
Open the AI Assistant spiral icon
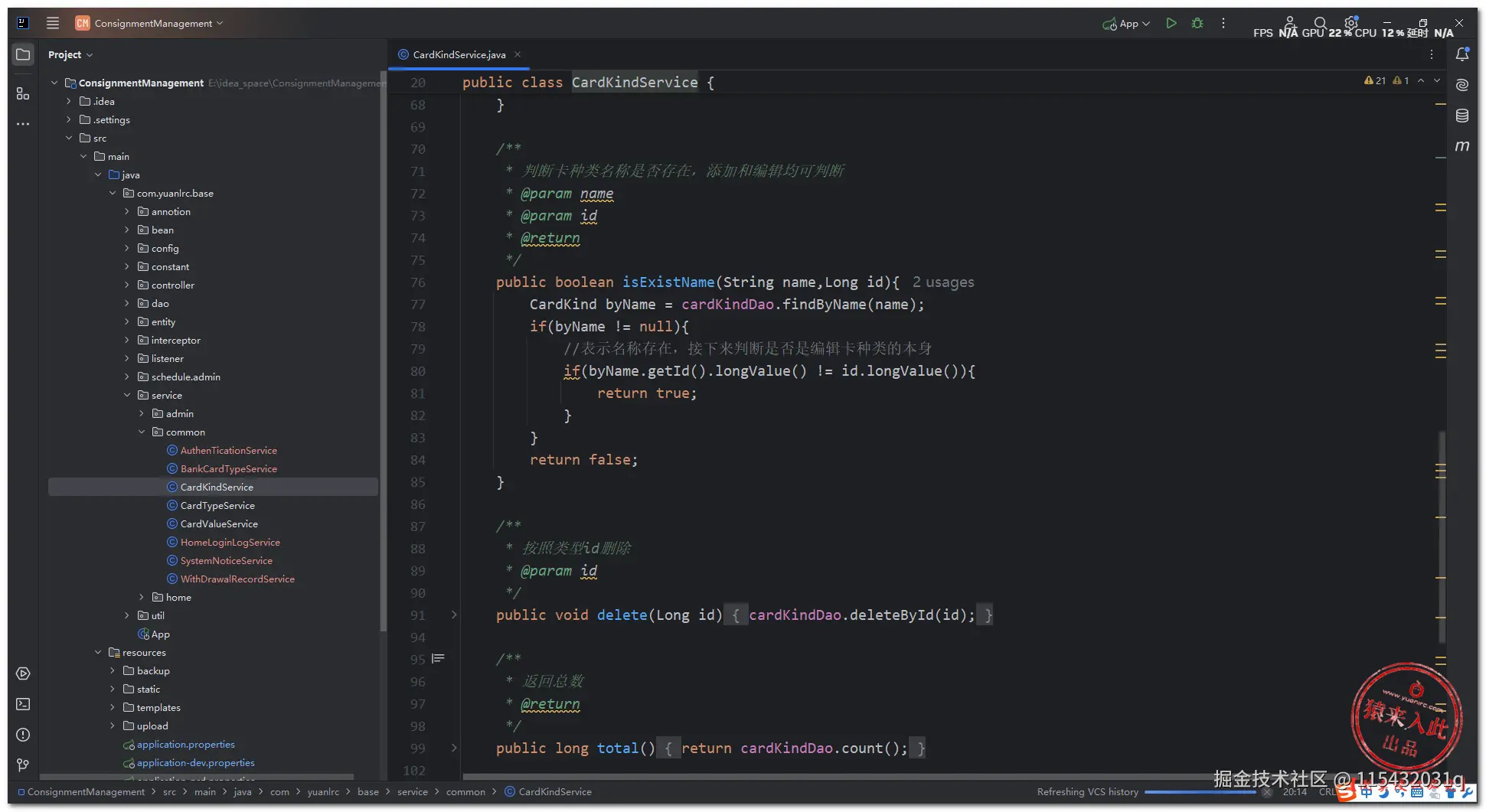(x=1462, y=85)
